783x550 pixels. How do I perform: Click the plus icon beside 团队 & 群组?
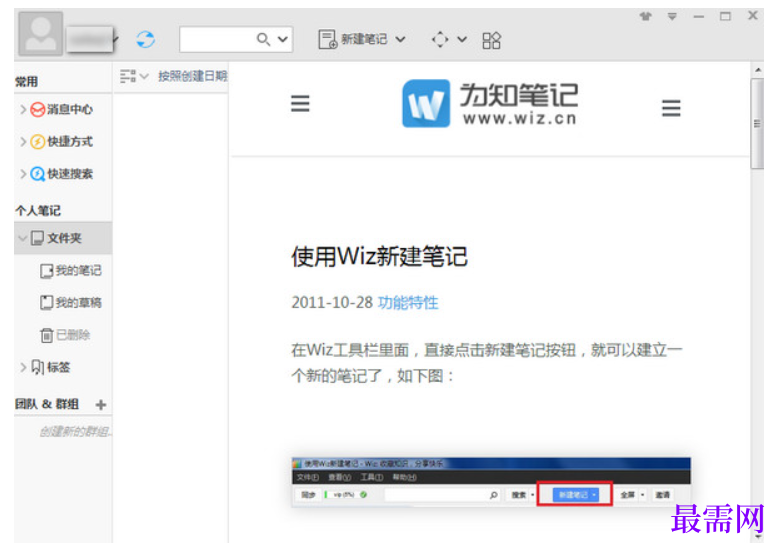[x=101, y=404]
